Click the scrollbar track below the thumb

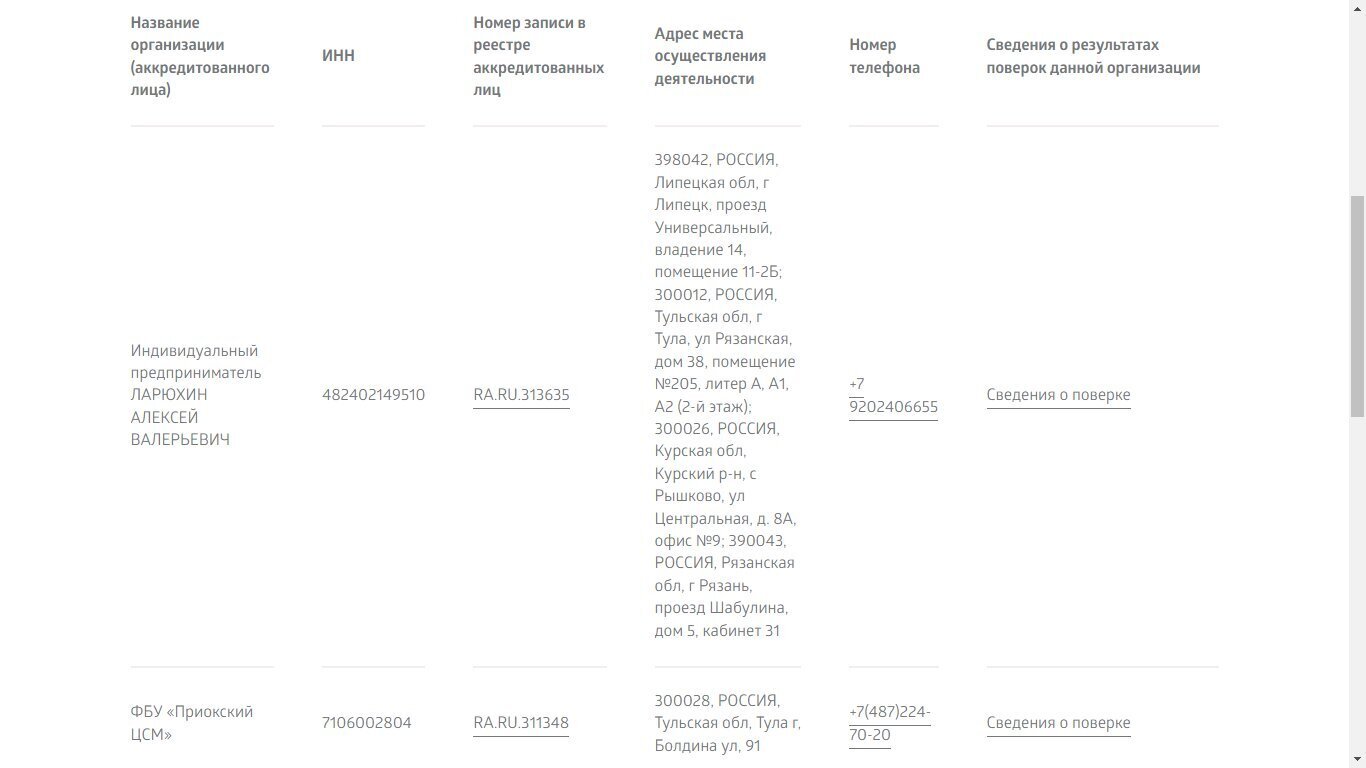pyautogui.click(x=1357, y=600)
